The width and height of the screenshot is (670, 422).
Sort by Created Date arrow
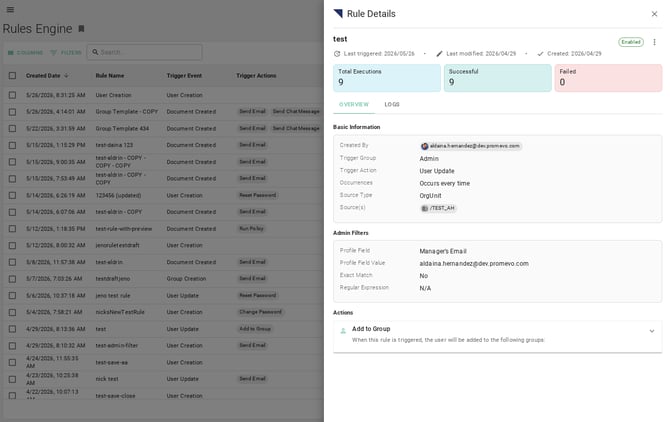click(x=66, y=76)
